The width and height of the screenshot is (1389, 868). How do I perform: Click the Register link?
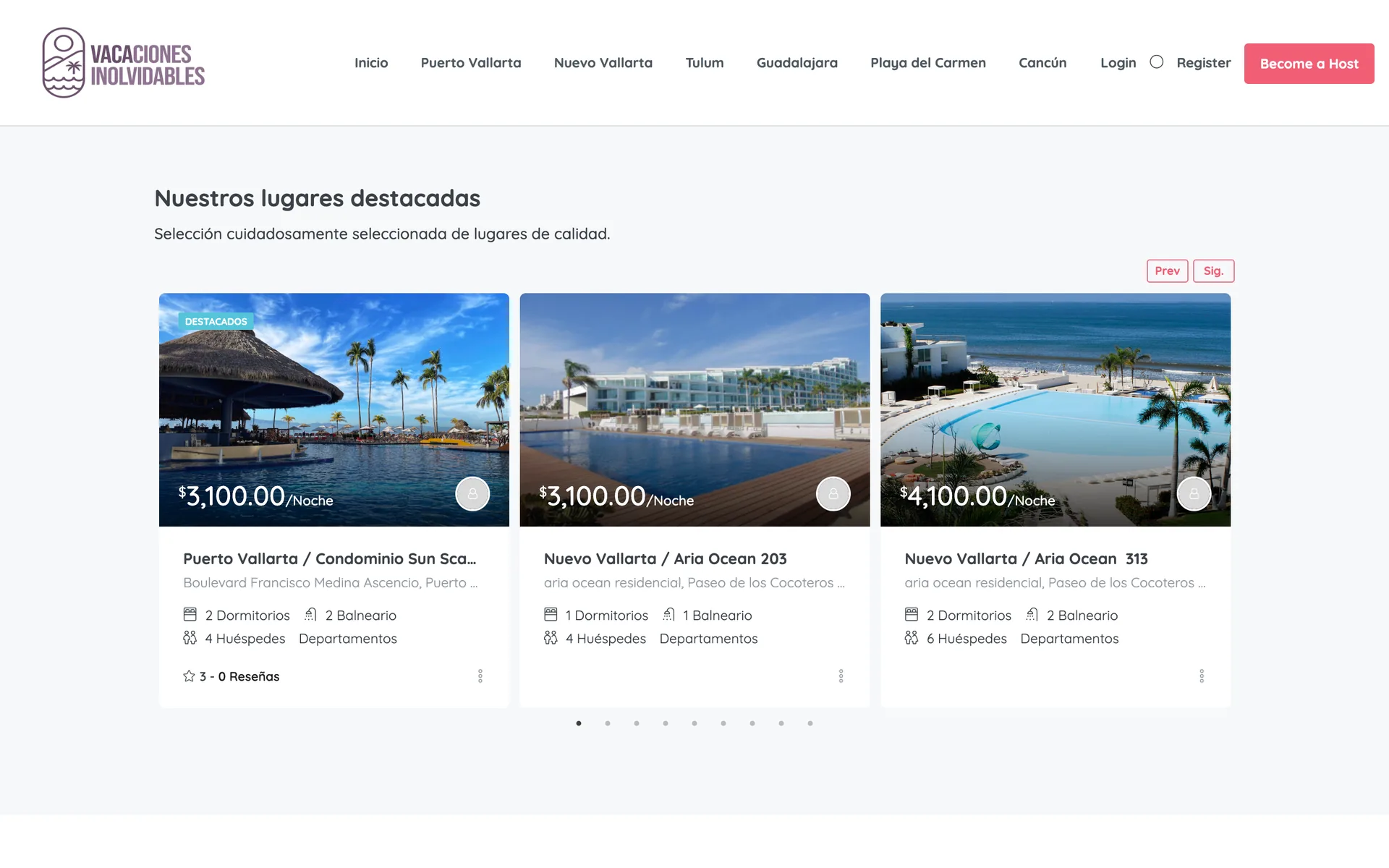(1204, 63)
